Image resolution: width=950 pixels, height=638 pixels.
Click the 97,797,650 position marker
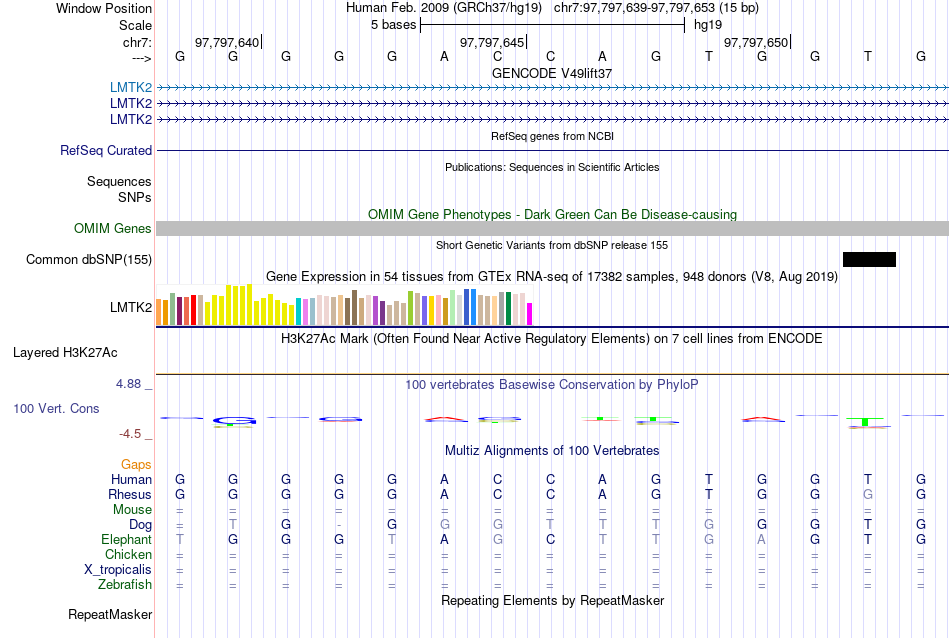(757, 42)
